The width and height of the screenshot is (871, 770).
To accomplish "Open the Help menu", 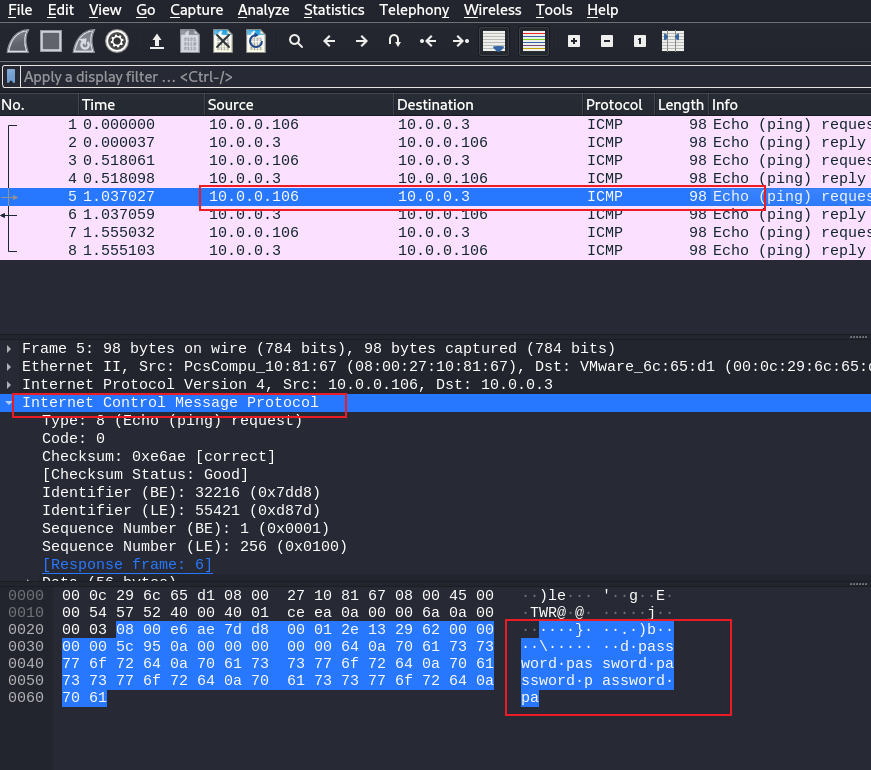I will tap(603, 10).
